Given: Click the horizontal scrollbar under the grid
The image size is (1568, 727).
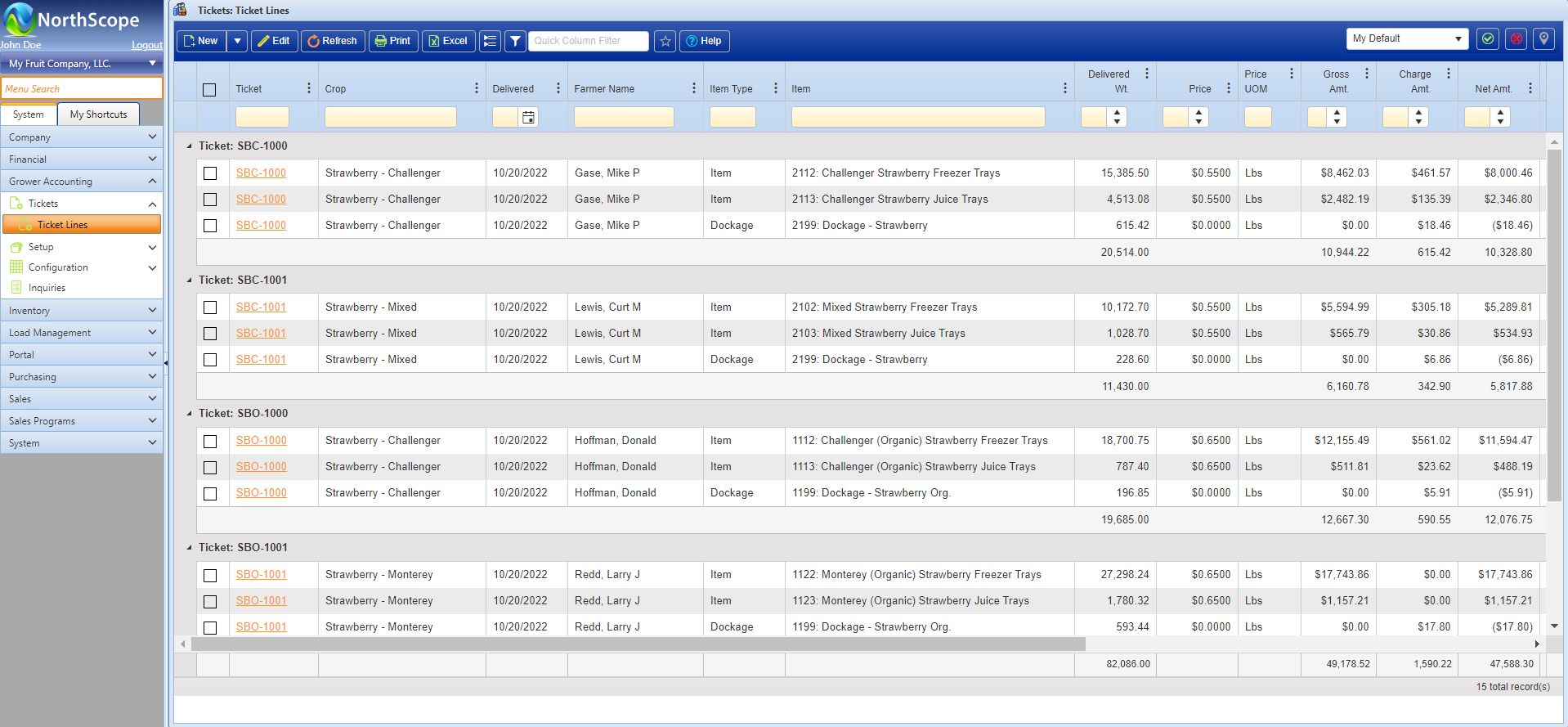Looking at the screenshot, I should click(638, 644).
